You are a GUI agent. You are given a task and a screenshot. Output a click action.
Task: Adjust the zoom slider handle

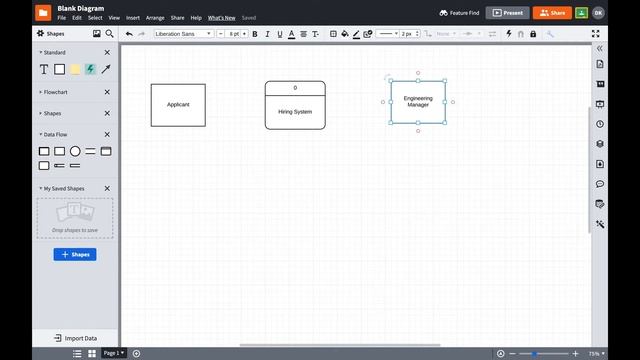pos(533,354)
